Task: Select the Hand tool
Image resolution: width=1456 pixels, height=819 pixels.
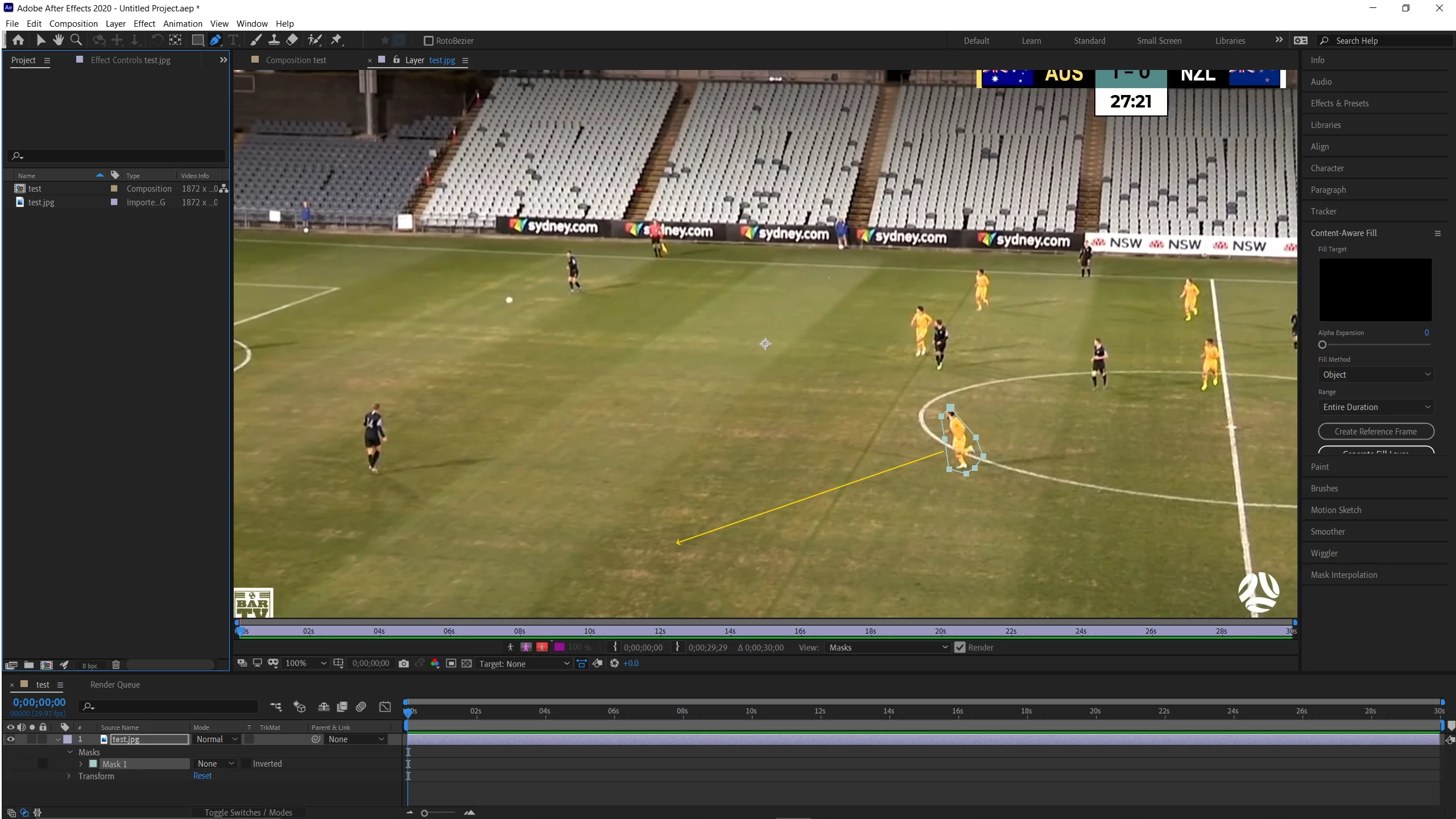Action: [58, 40]
